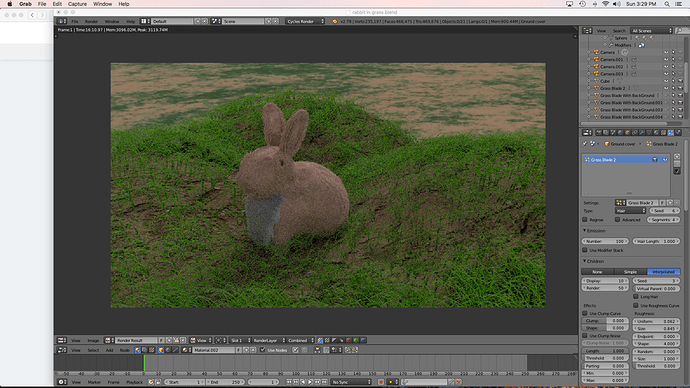Screen dimensions: 690x388
Task: Open the Scene properties tab icon
Action: 613,132
